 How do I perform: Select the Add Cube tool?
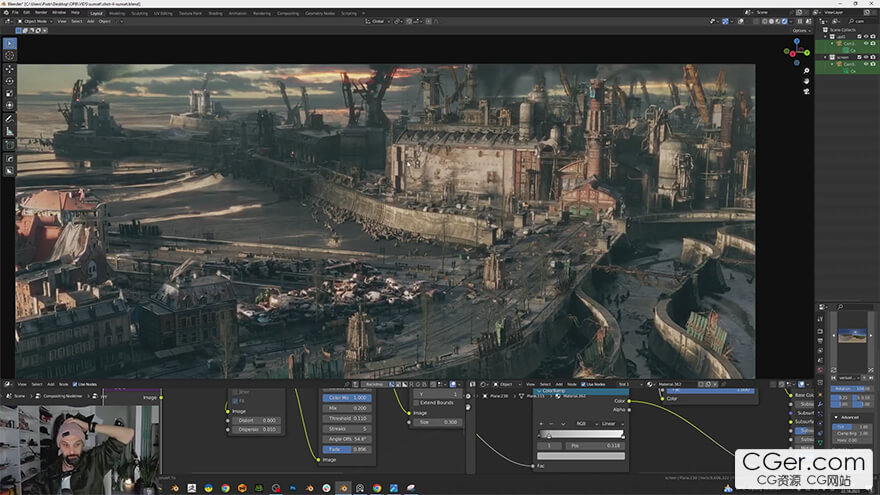click(10, 145)
